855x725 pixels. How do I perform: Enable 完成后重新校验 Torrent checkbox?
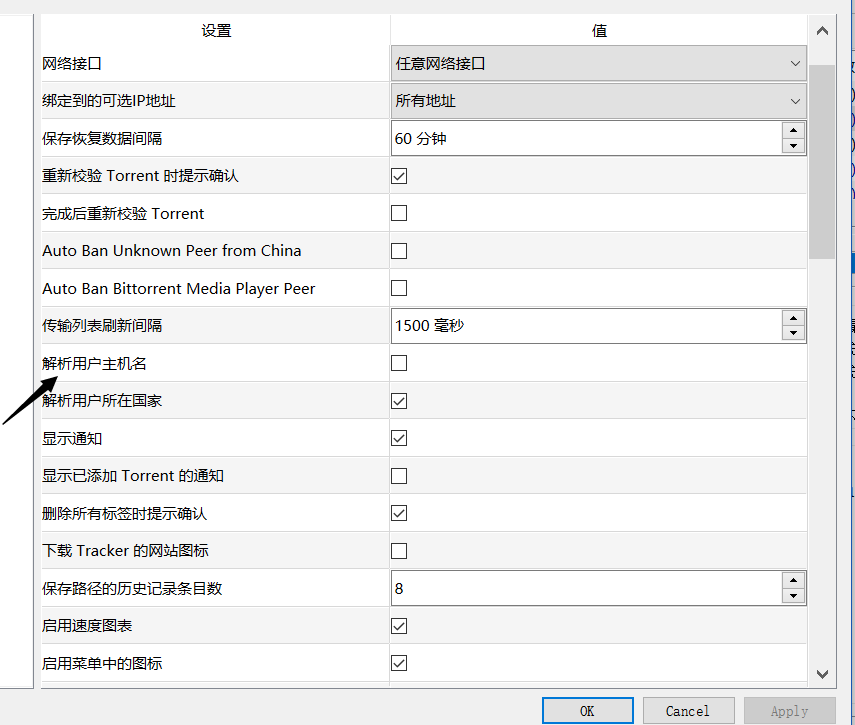click(399, 213)
